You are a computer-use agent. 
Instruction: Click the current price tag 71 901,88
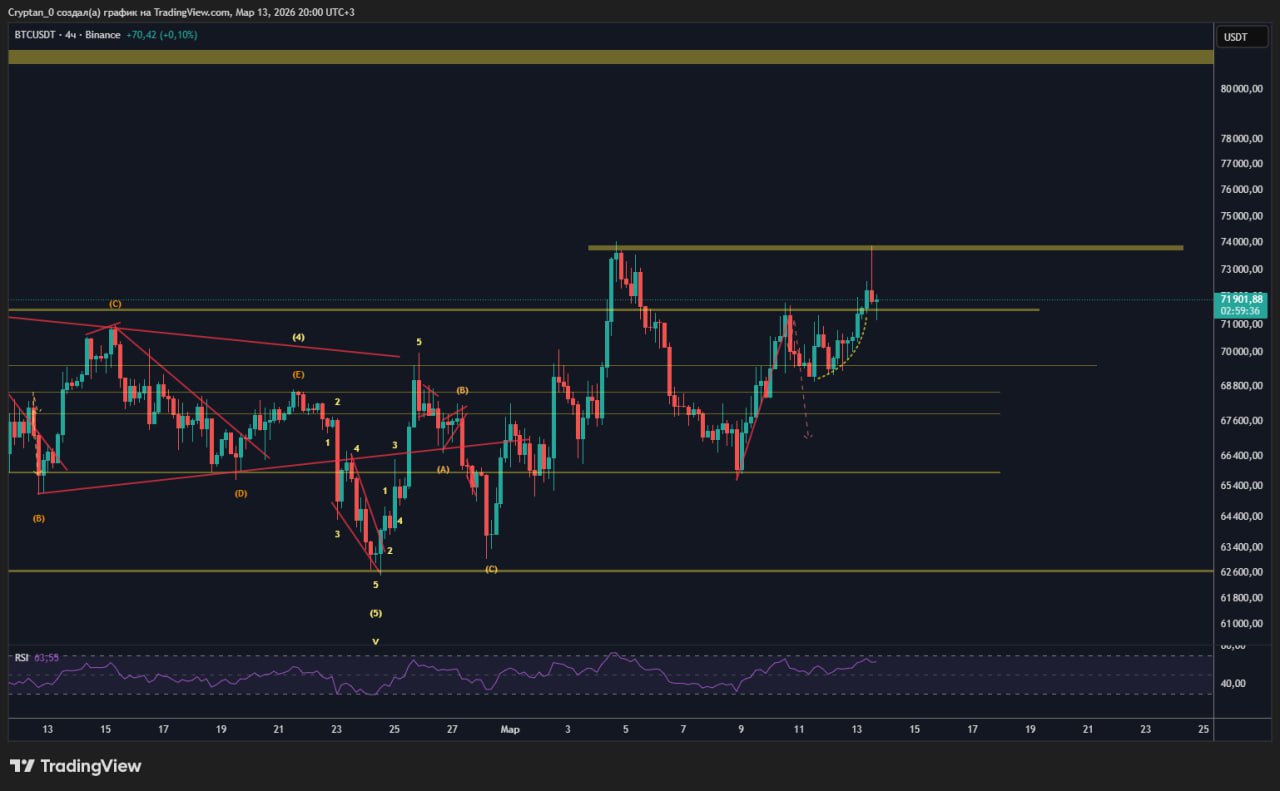tap(1242, 299)
